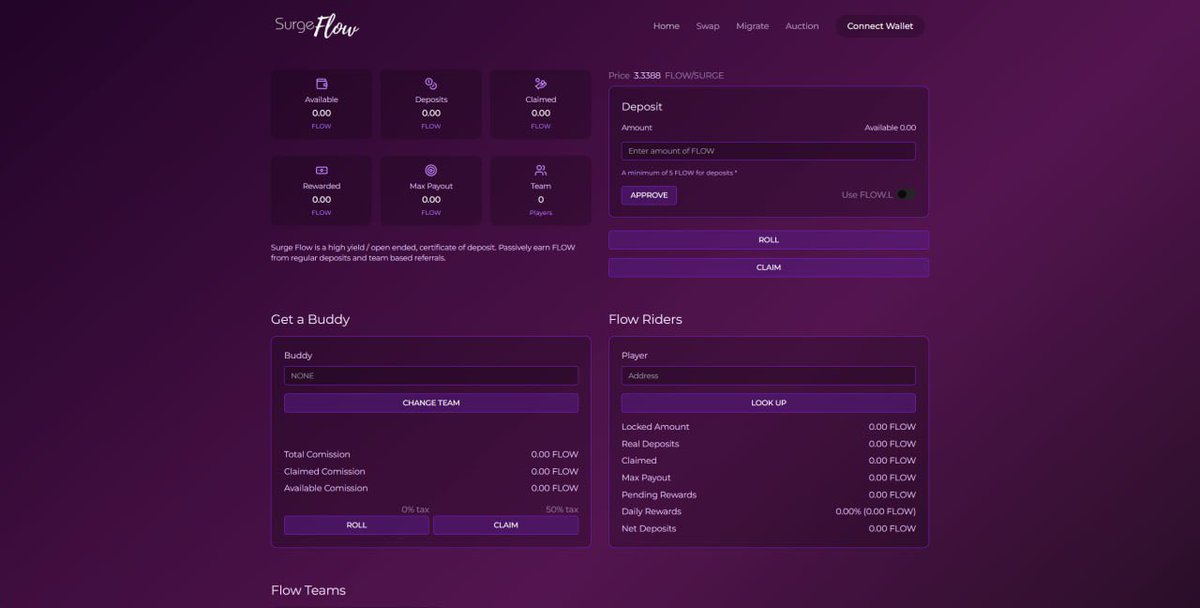Toggle the Use FLOW.L switch
The height and width of the screenshot is (608, 1200).
[906, 195]
